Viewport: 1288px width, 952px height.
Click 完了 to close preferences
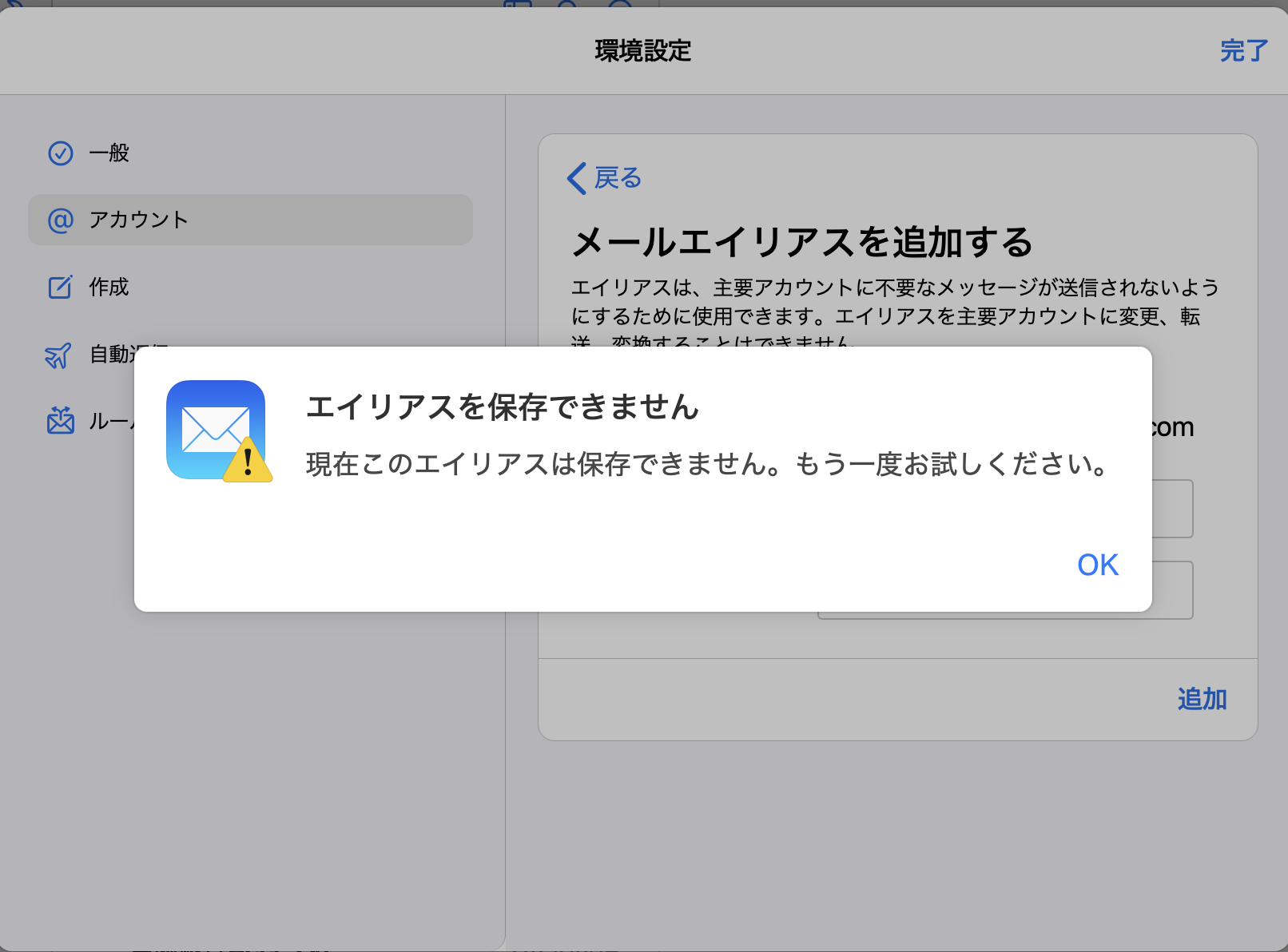(x=1244, y=50)
